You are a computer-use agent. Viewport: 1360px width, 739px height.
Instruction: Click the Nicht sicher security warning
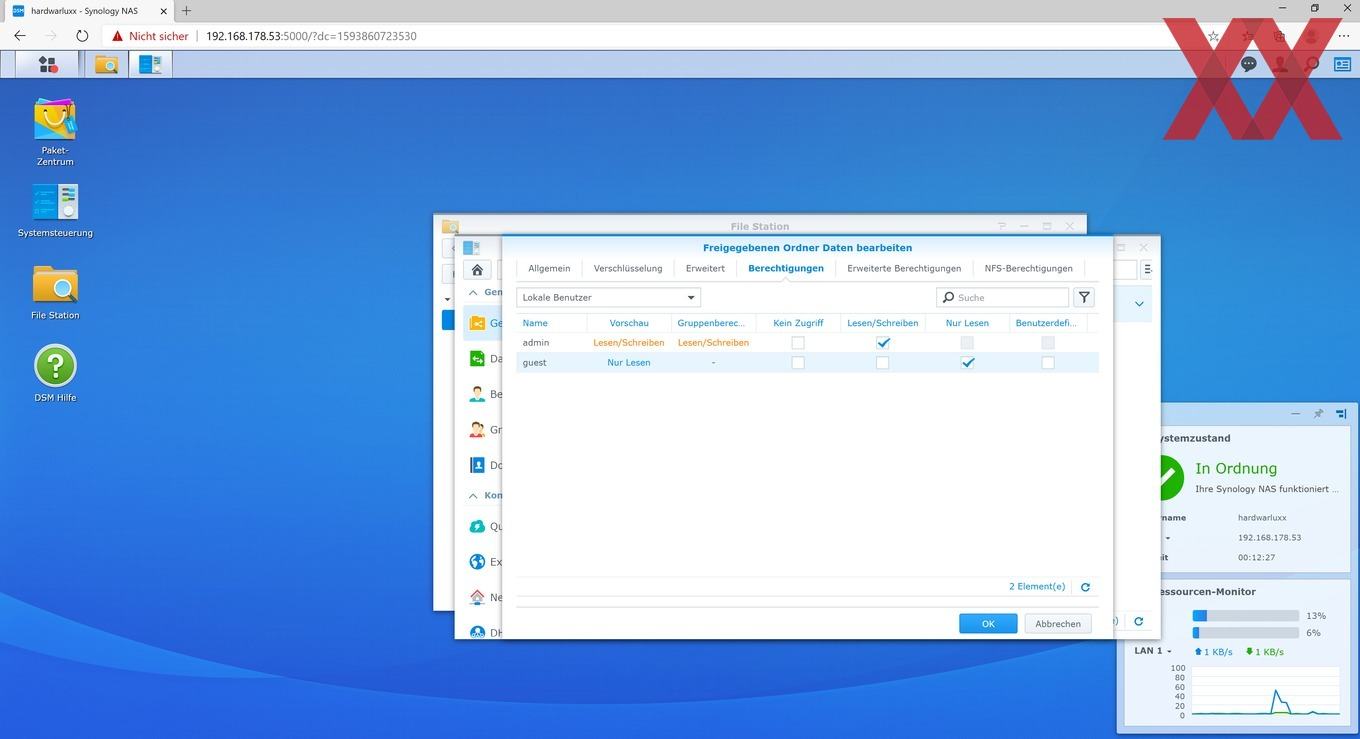pyautogui.click(x=150, y=35)
